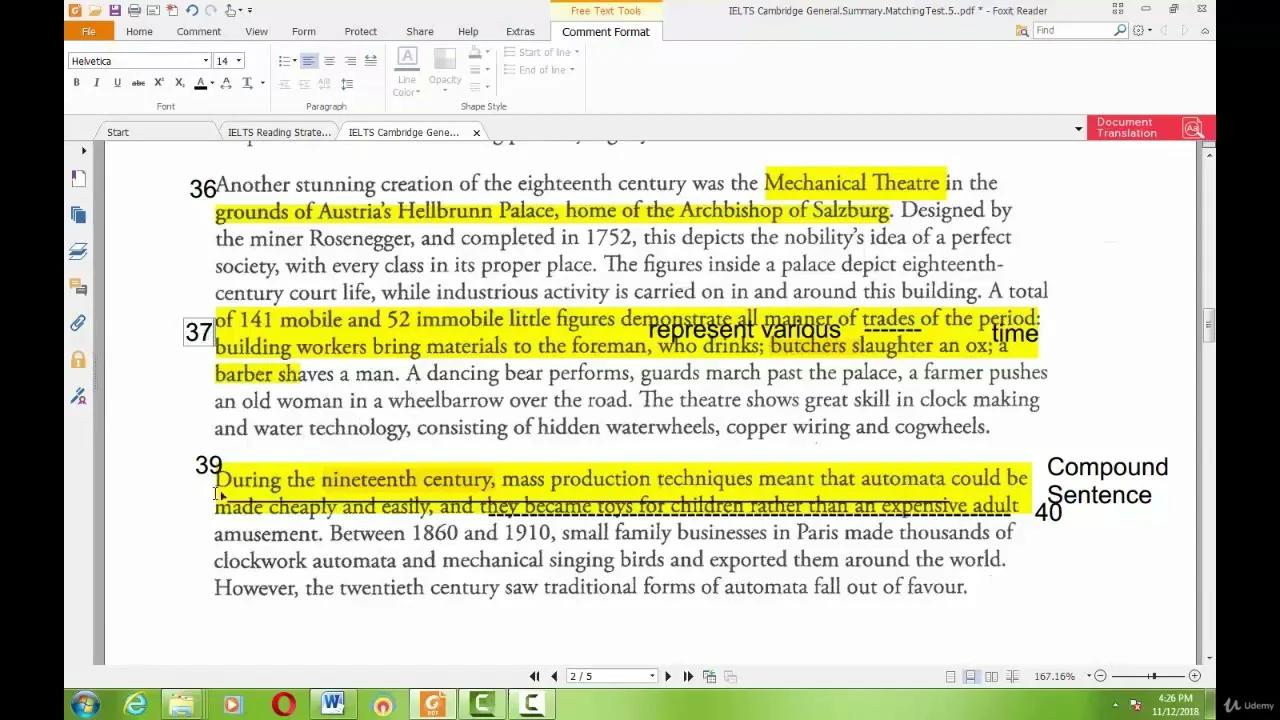Toggle bold text formatting

[x=76, y=83]
